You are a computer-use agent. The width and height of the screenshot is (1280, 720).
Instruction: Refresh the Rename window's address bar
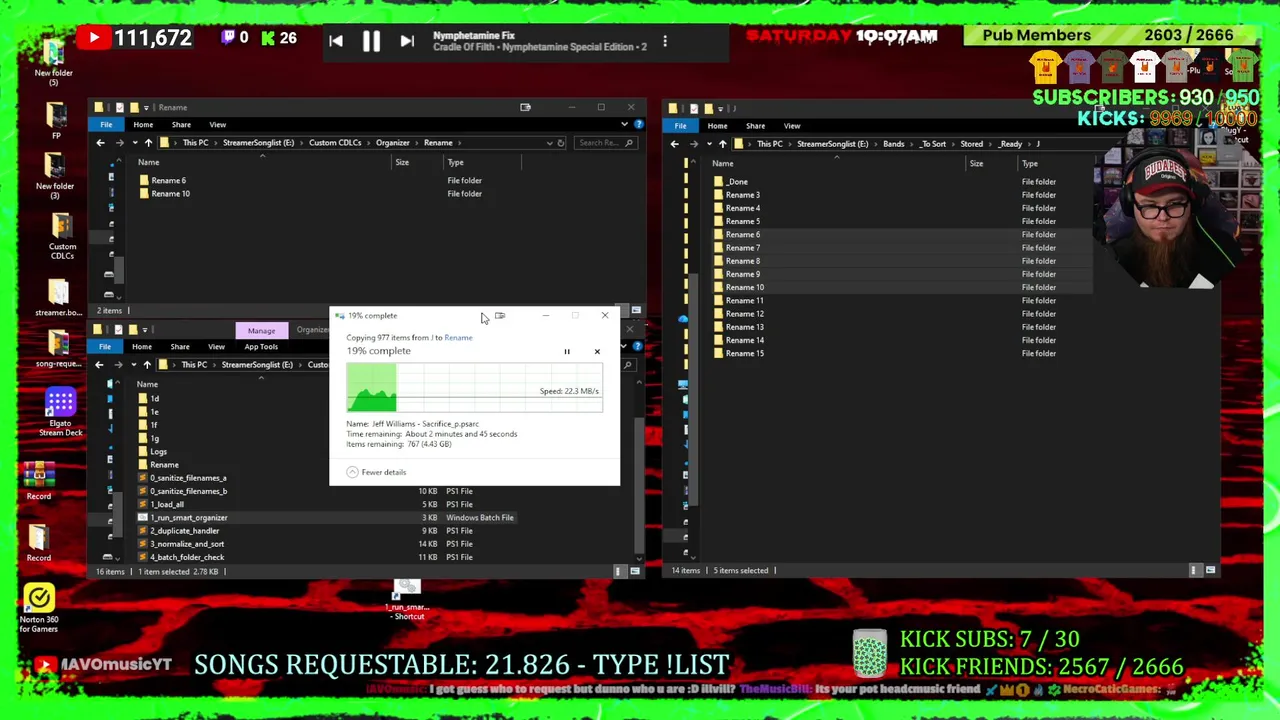tap(560, 143)
